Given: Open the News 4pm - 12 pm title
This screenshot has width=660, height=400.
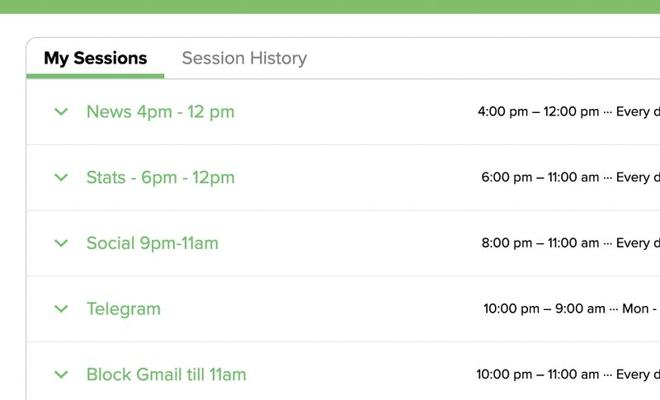Looking at the screenshot, I should 160,112.
